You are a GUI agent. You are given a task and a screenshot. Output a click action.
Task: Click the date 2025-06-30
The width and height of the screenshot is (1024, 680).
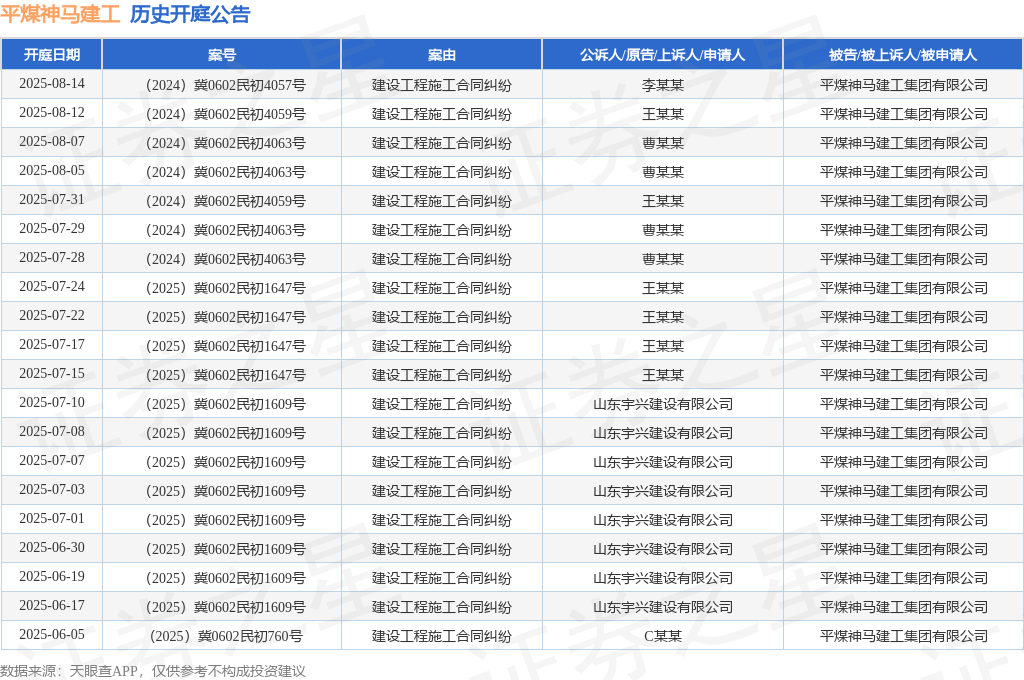[x=52, y=547]
